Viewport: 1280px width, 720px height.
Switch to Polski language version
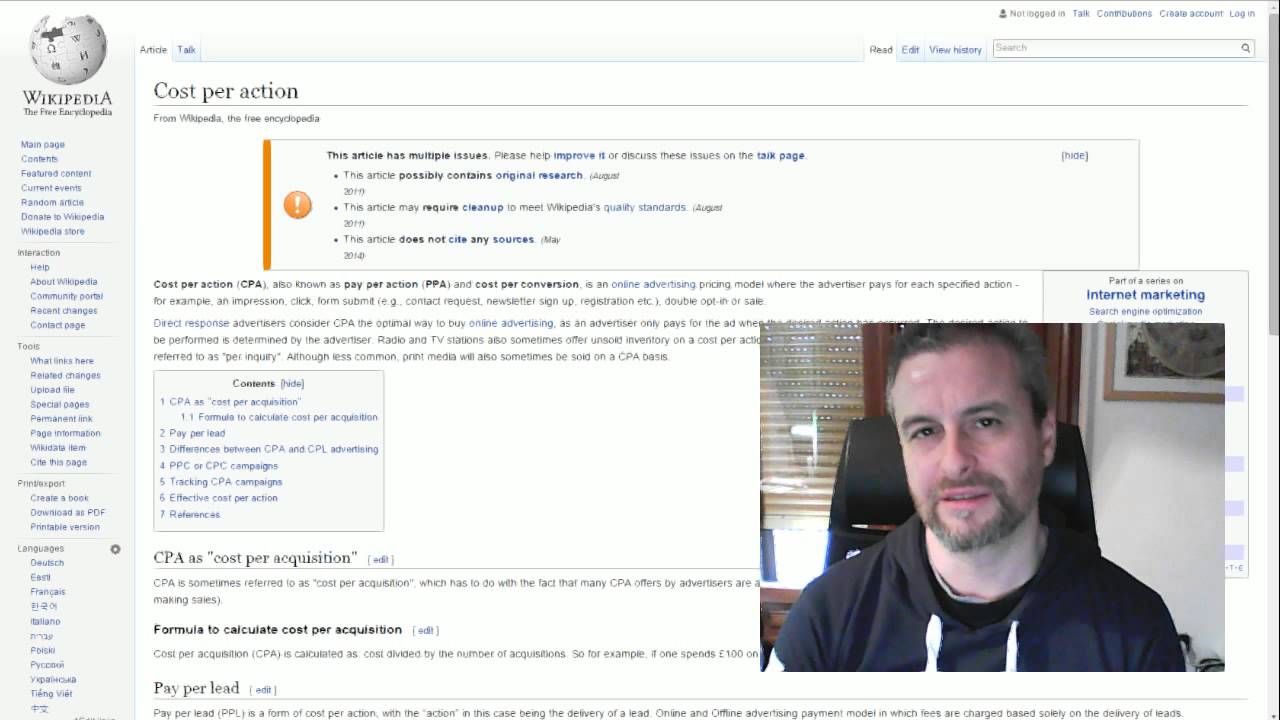(43, 651)
